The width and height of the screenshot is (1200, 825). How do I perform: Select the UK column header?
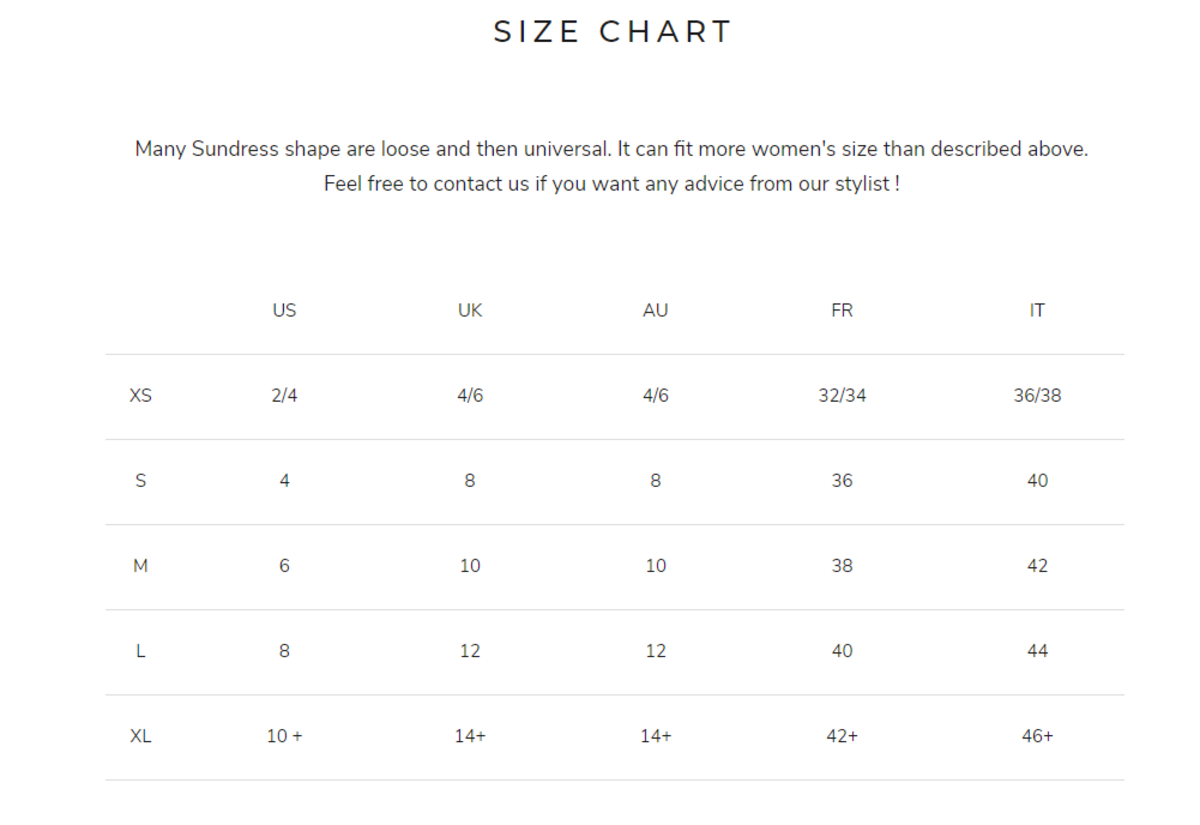(x=470, y=310)
